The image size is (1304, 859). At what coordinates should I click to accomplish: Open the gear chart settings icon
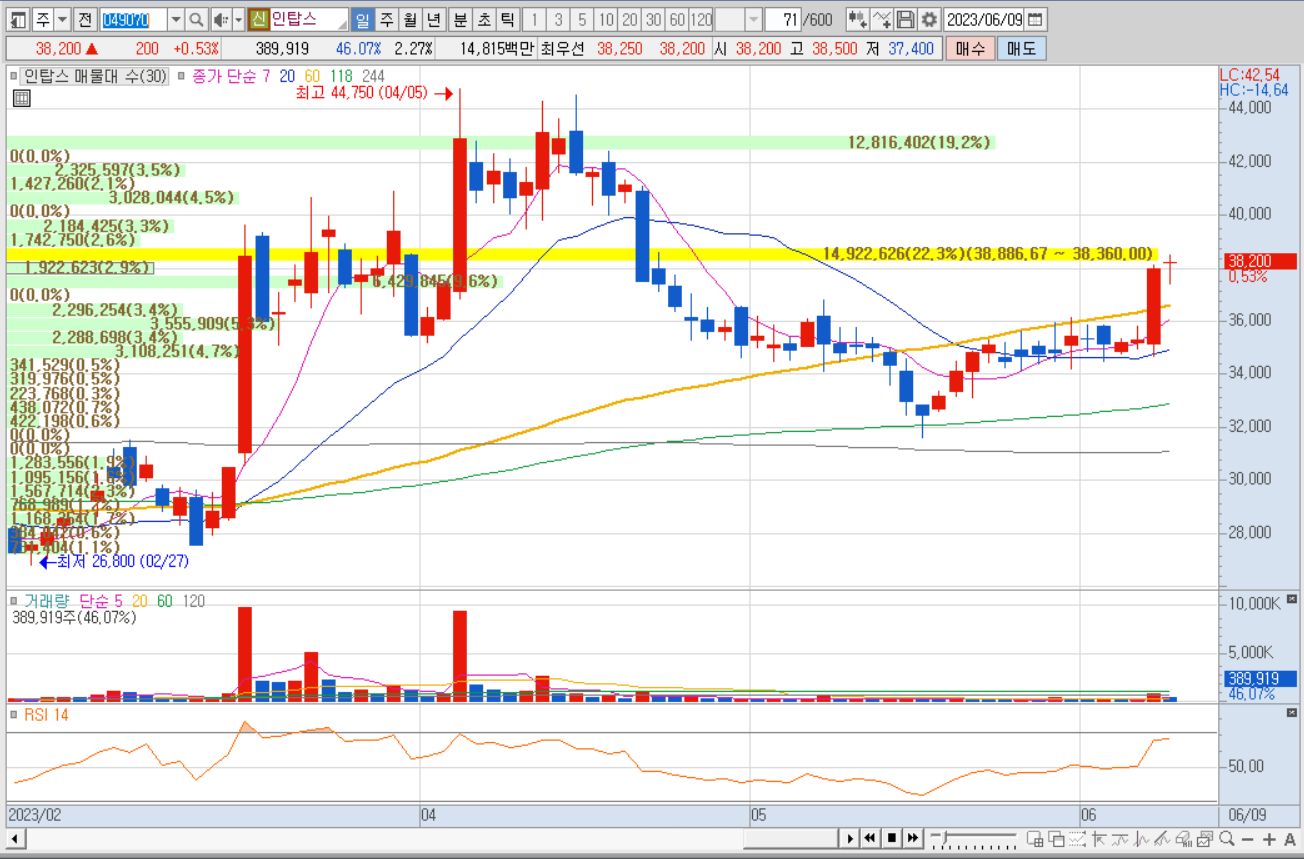coord(929,19)
